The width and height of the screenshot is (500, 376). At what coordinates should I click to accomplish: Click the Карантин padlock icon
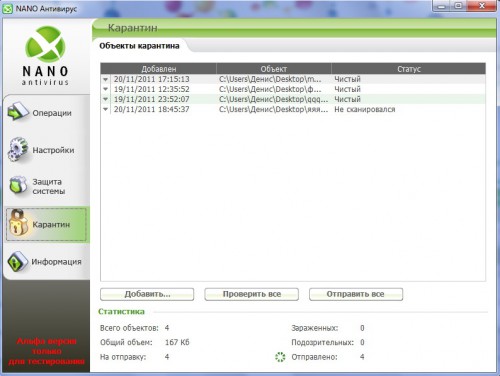[x=18, y=223]
